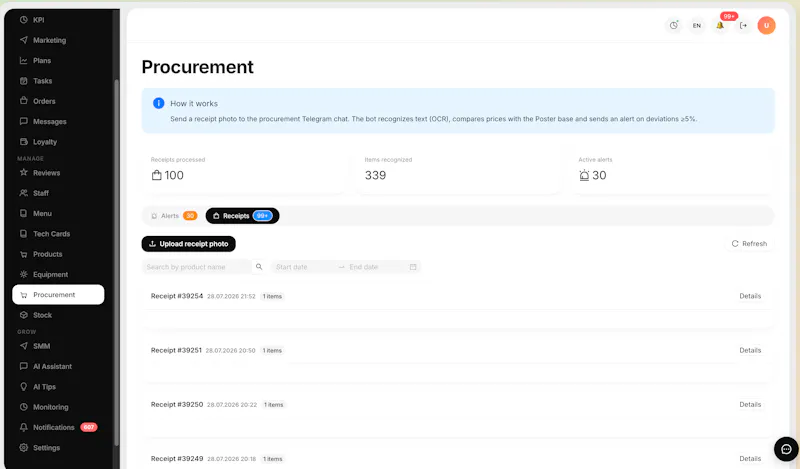Screen dimensions: 800x469
Task: Open Details for Receipt #39249
Action: click(750, 458)
